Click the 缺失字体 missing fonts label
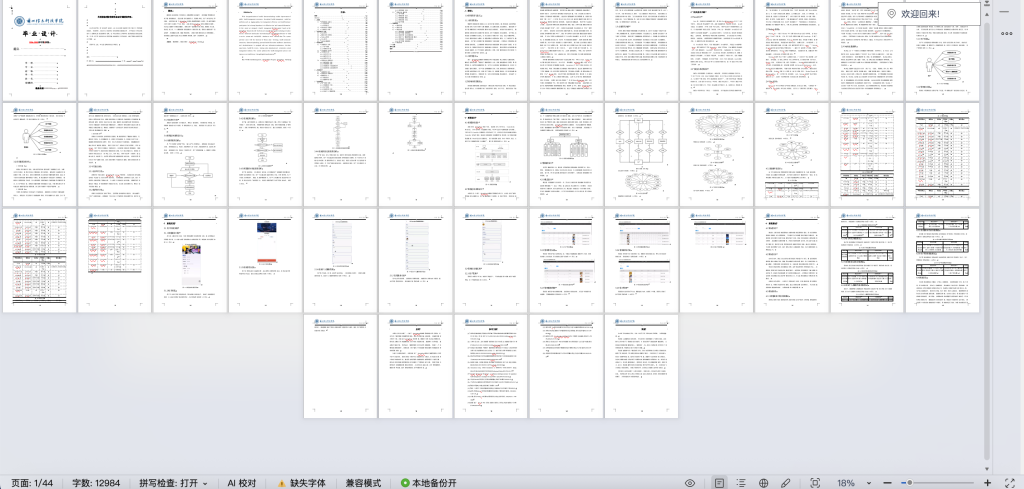The image size is (1024, 489). click(x=308, y=483)
